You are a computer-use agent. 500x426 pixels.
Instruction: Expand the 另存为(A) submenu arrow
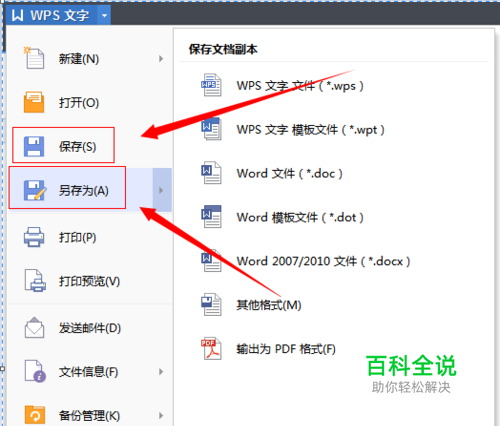pyautogui.click(x=162, y=190)
